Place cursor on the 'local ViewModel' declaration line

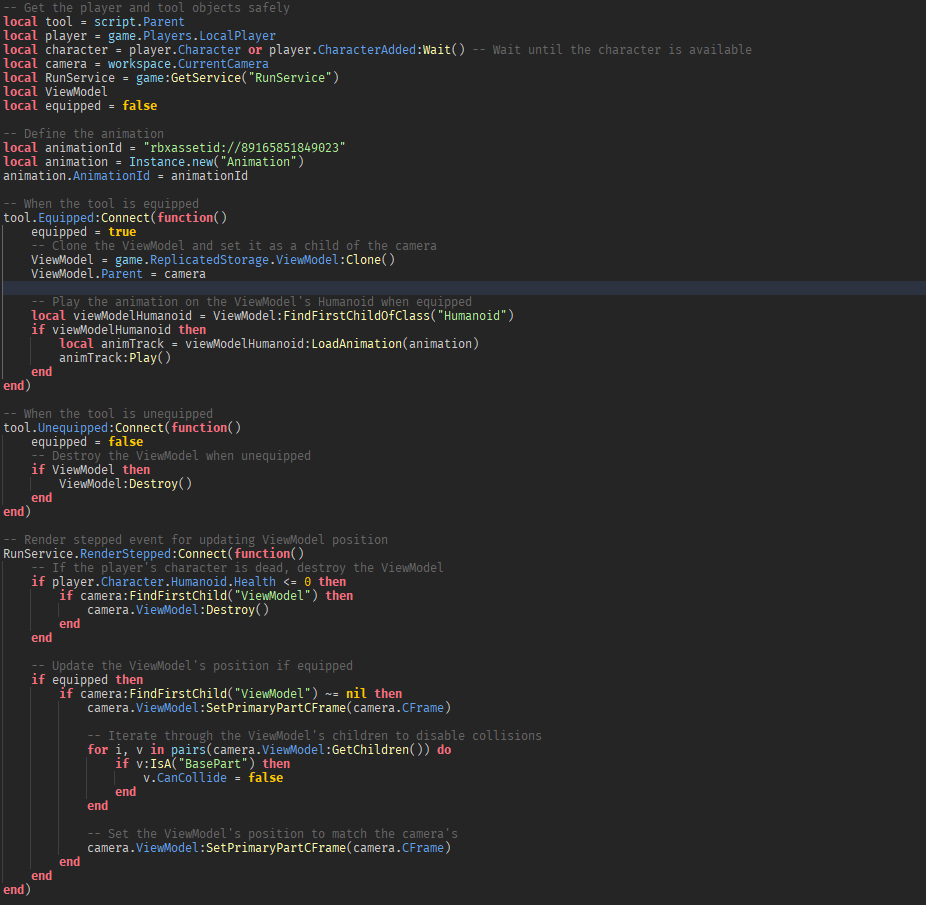(56, 92)
